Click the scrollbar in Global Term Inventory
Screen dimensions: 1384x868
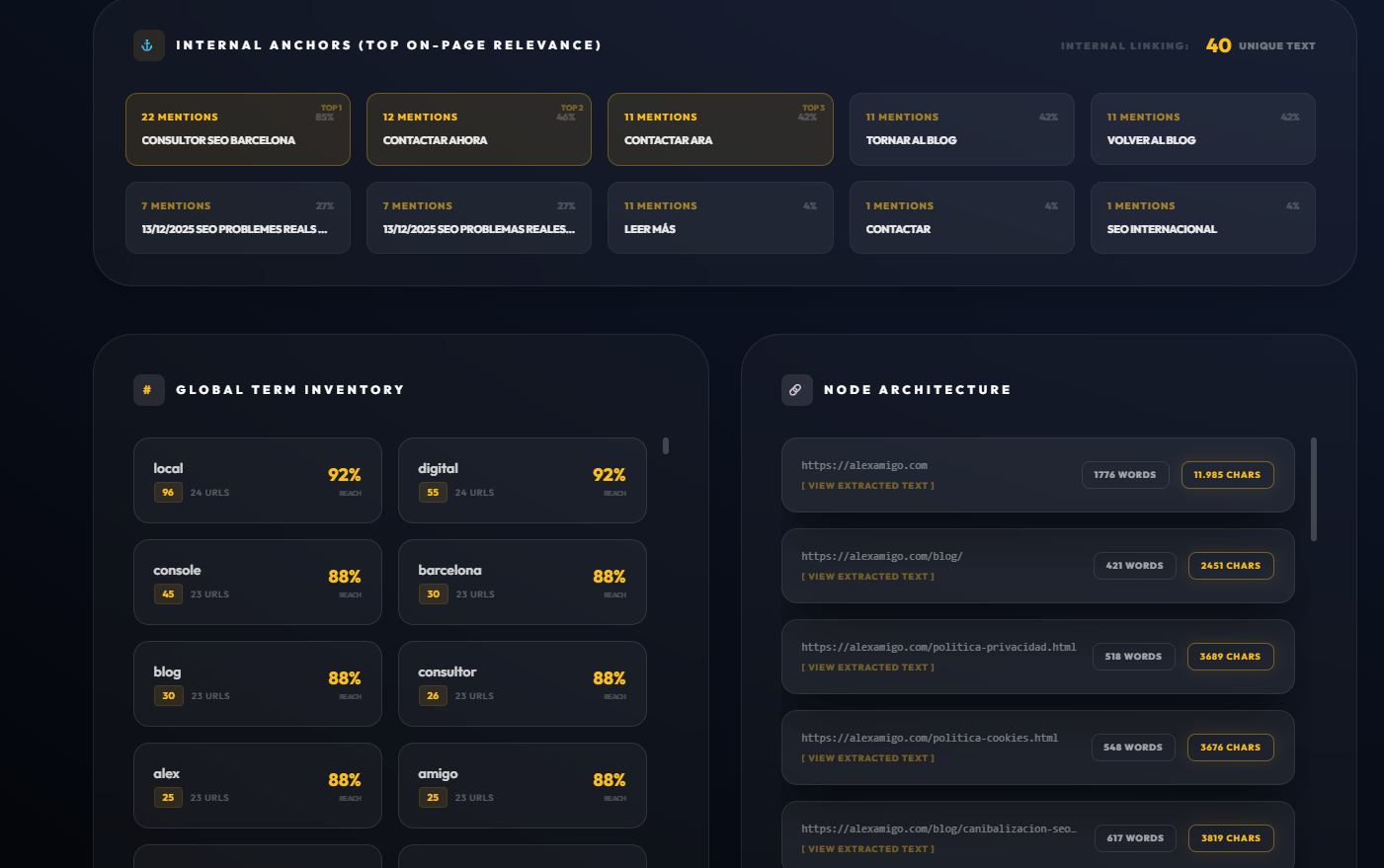click(x=666, y=446)
